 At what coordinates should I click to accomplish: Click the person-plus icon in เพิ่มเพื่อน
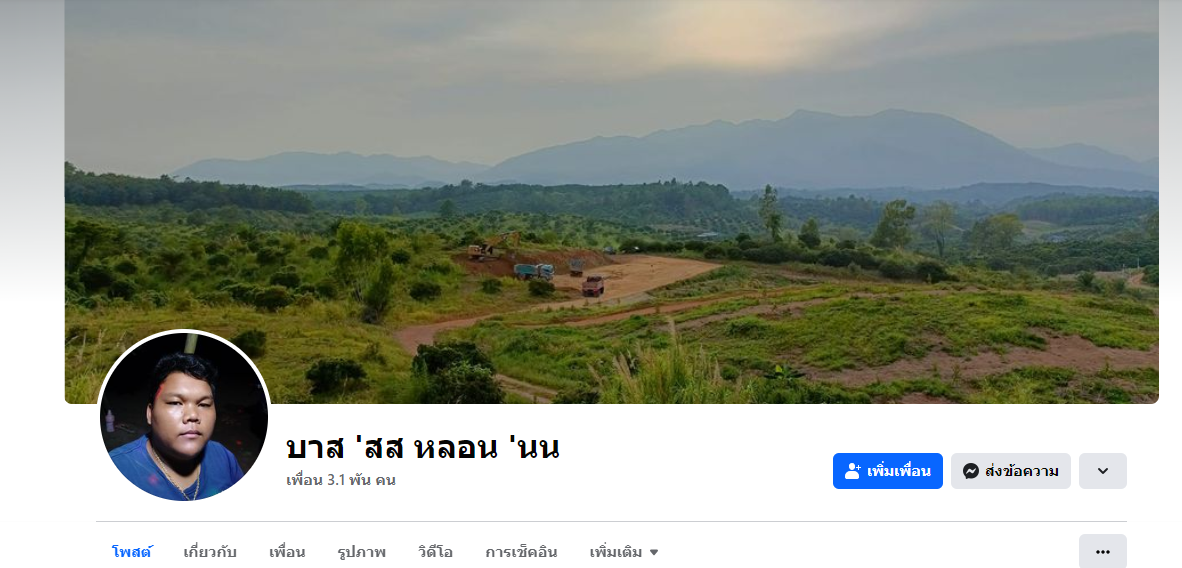tap(853, 471)
